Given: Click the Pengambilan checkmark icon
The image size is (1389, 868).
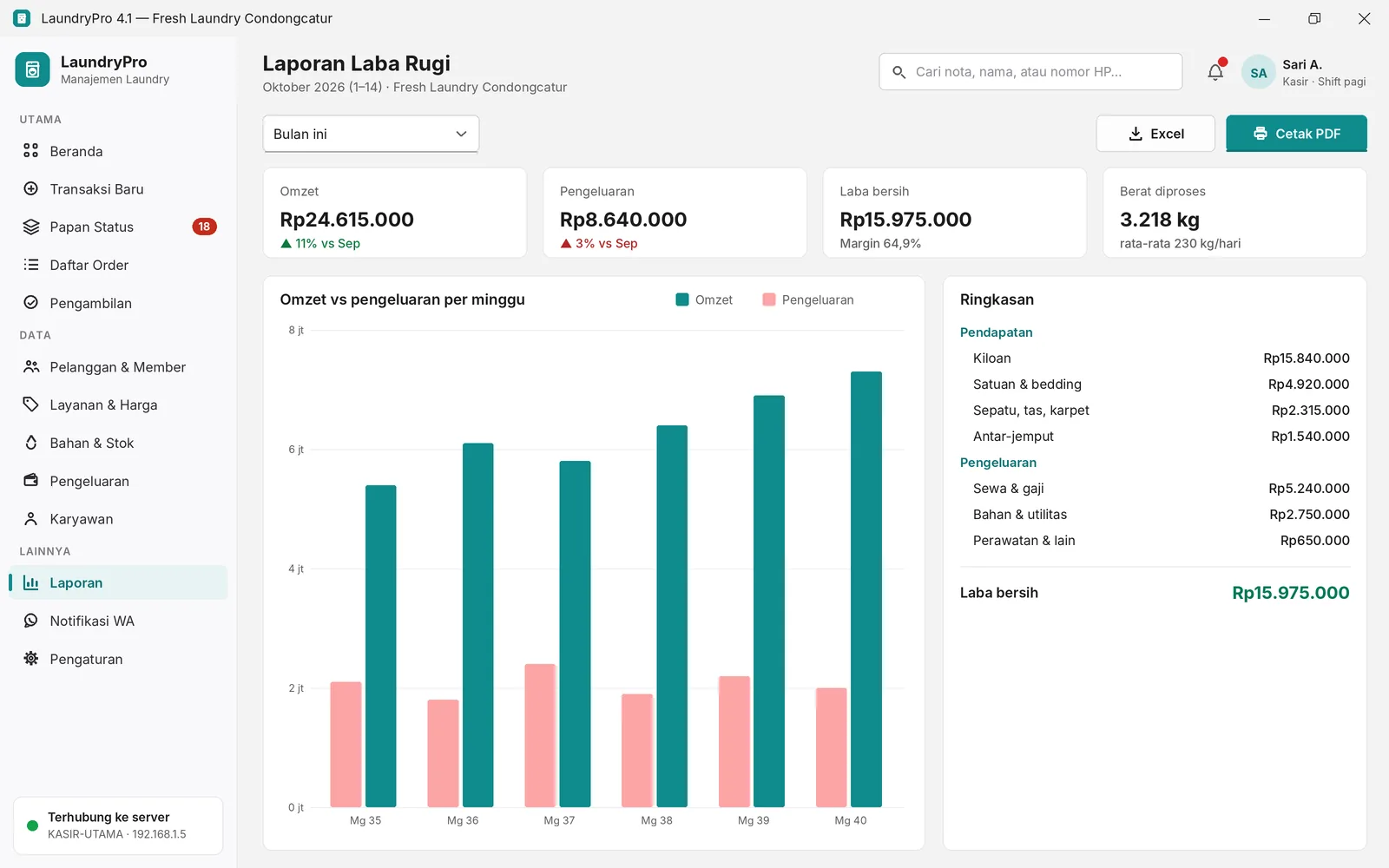Looking at the screenshot, I should [31, 303].
